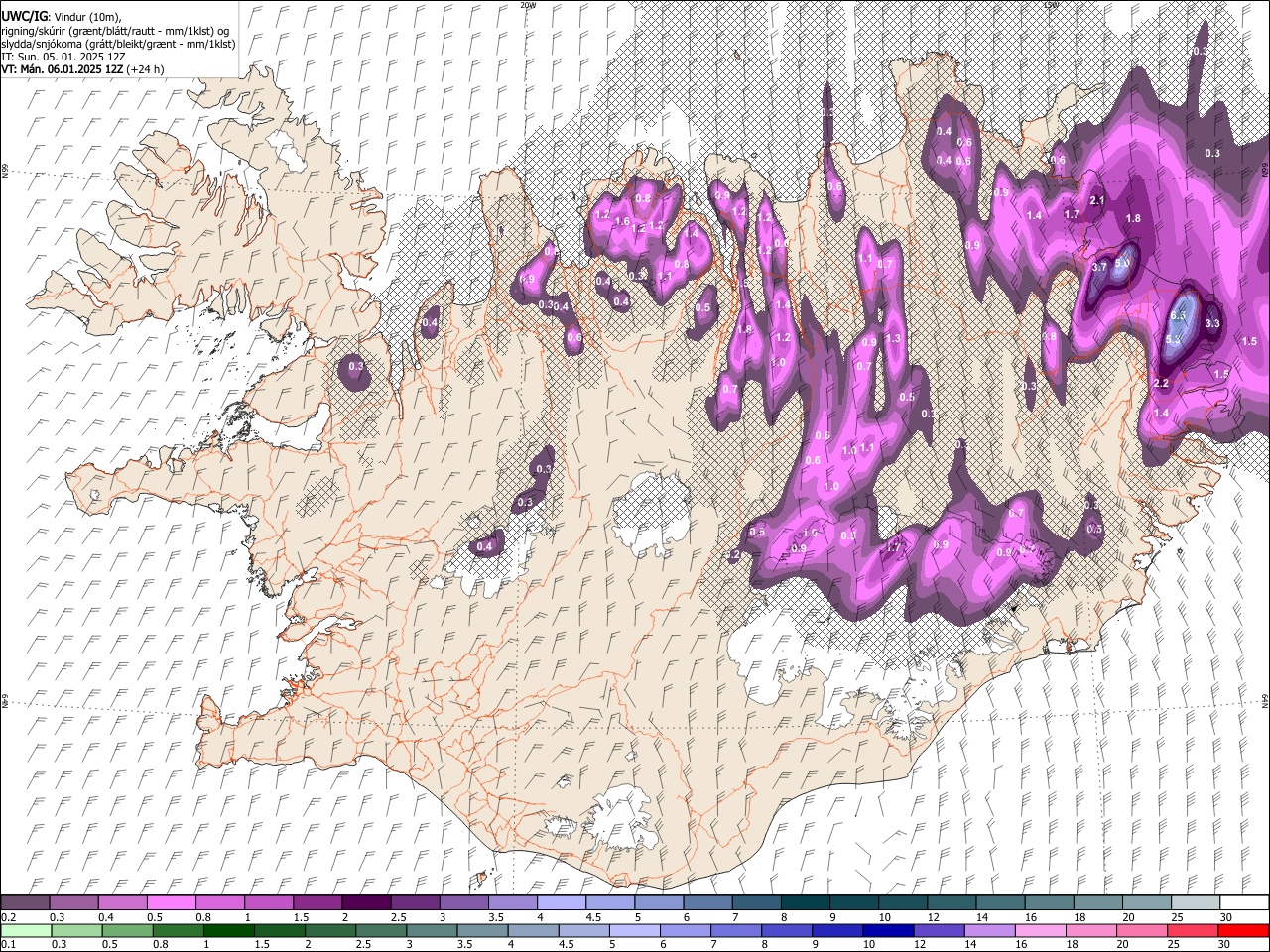
Task: Click the 64N latitude label on right edge
Action: (1265, 701)
